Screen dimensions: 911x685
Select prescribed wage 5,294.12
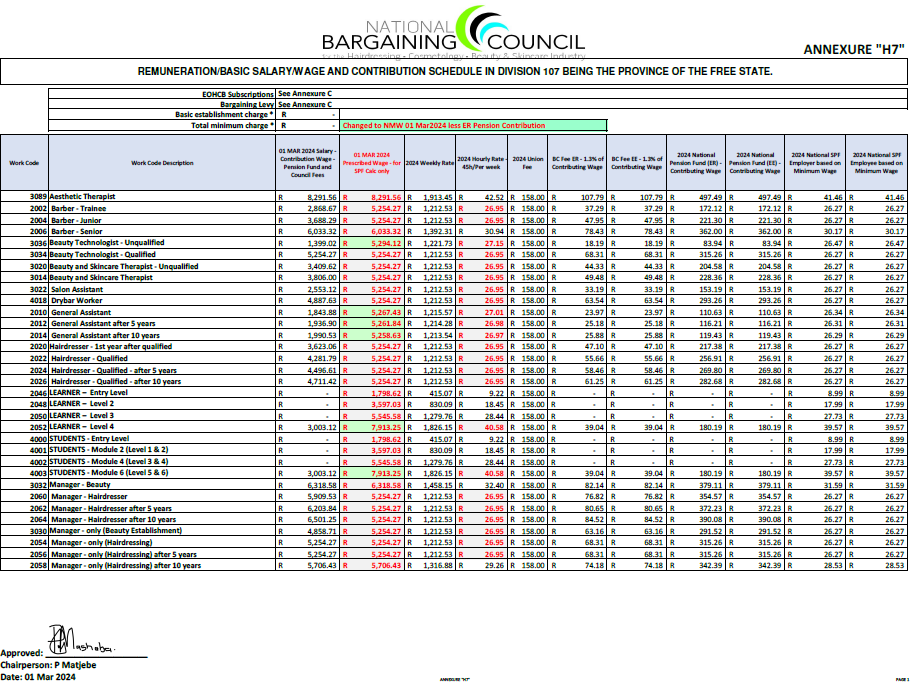pos(386,243)
